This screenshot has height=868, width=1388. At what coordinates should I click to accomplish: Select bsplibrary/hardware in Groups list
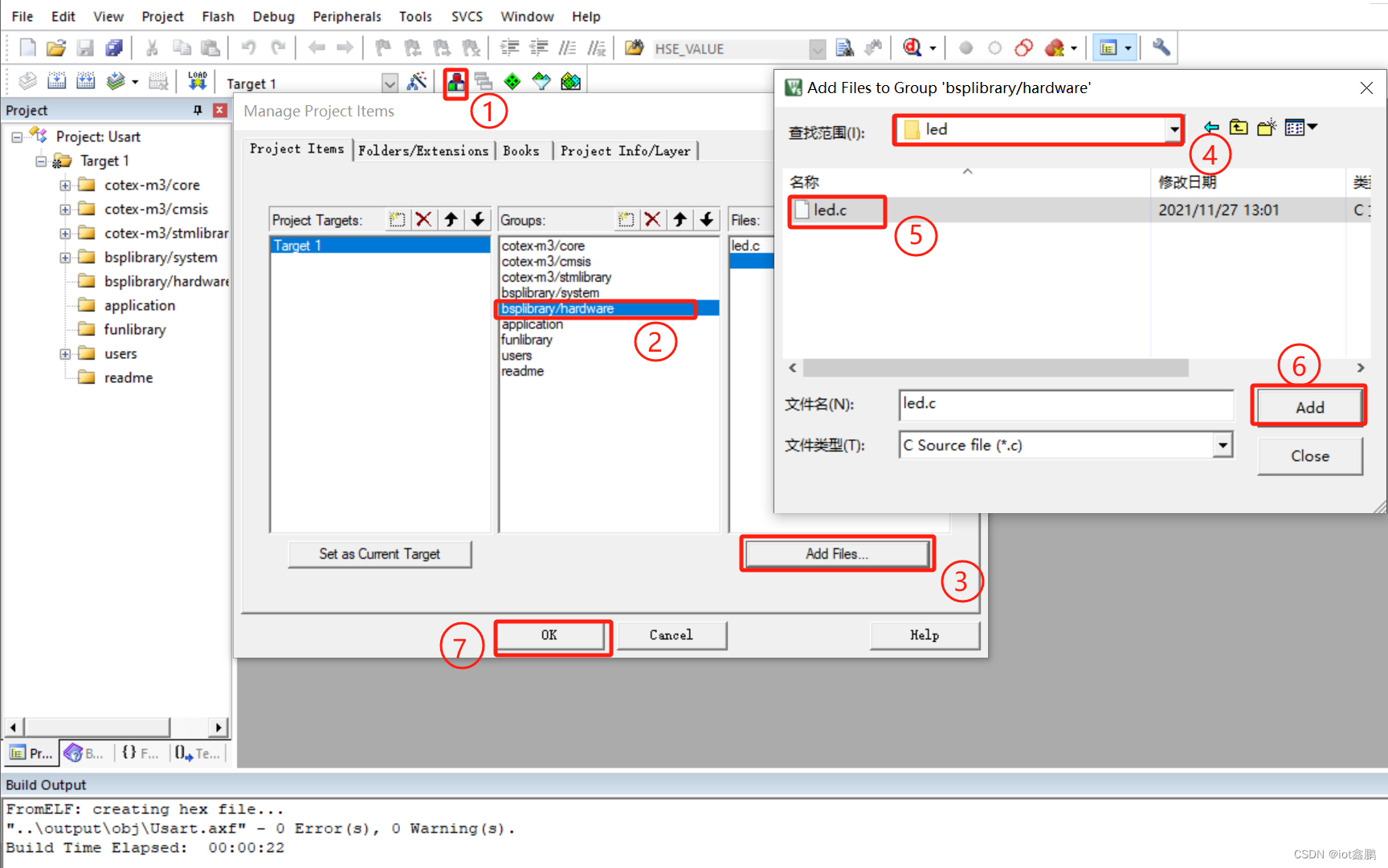pyautogui.click(x=608, y=308)
